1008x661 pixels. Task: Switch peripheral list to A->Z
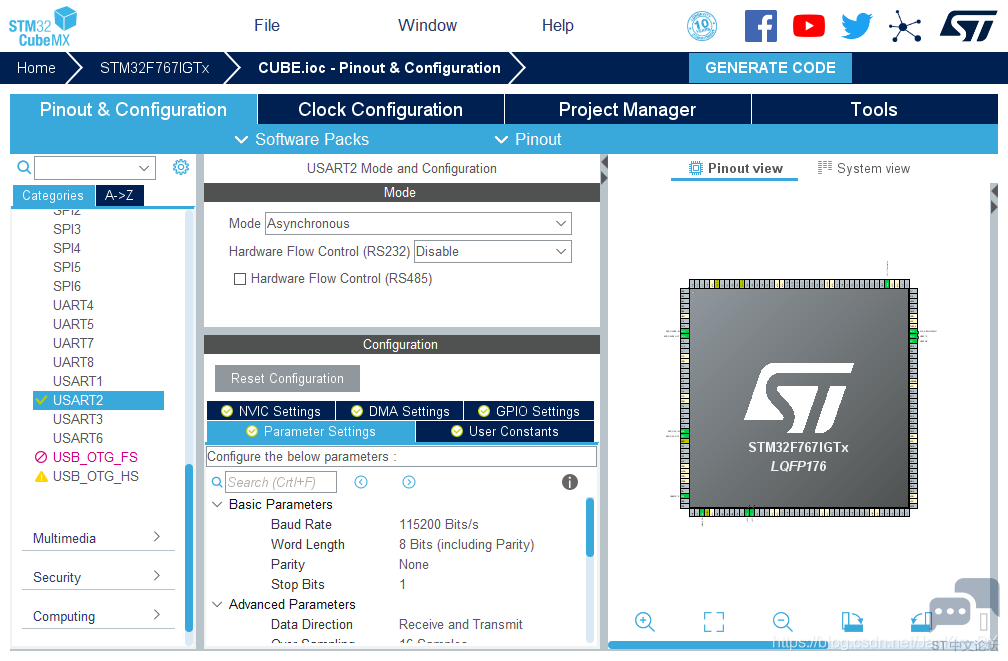[120, 195]
